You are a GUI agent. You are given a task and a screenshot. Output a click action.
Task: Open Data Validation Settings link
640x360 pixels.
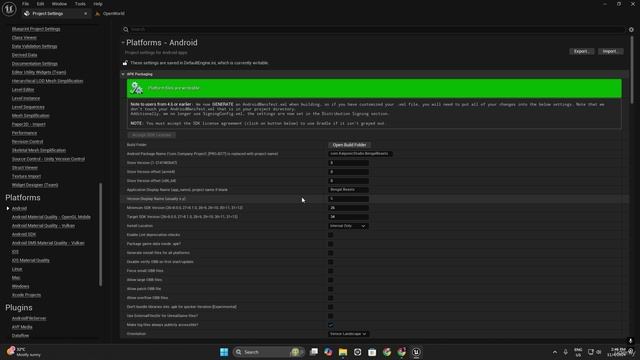(34, 46)
